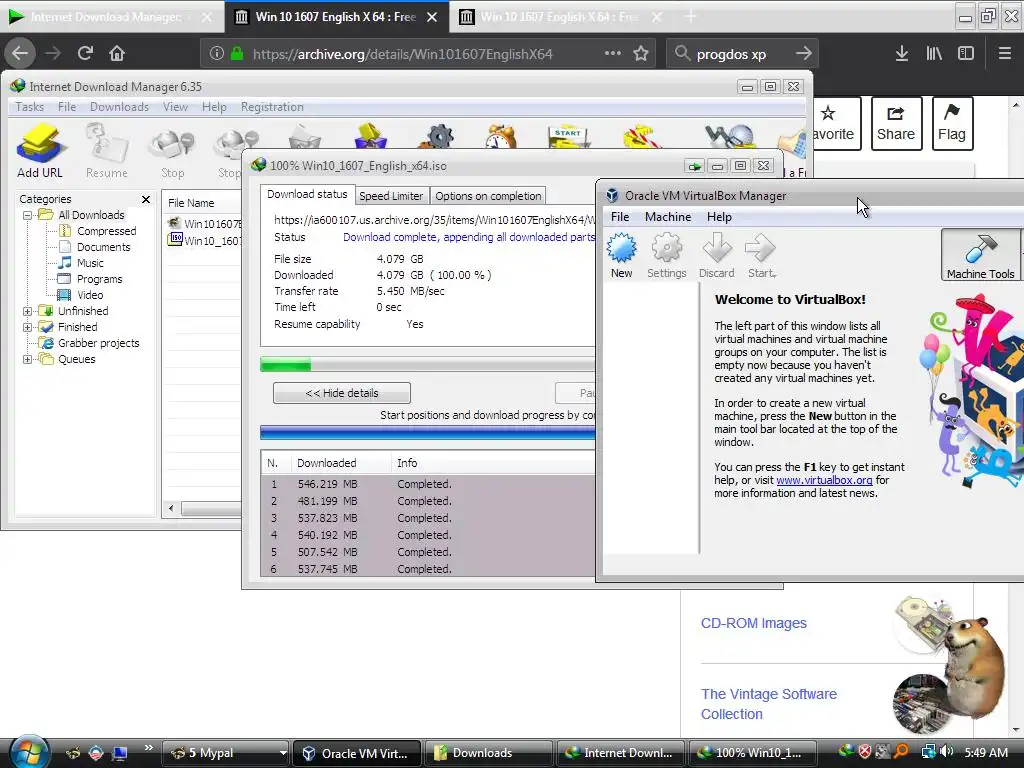This screenshot has width=1024, height=768.
Task: Click Flag button on archive page
Action: tap(952, 123)
